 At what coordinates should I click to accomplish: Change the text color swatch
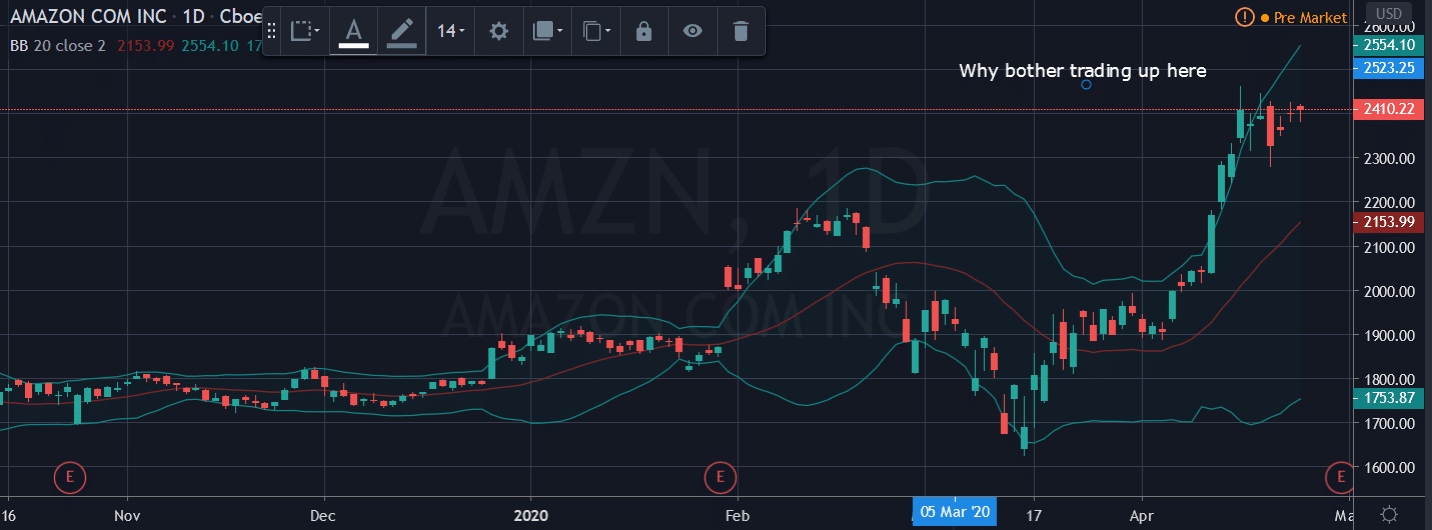coord(353,31)
